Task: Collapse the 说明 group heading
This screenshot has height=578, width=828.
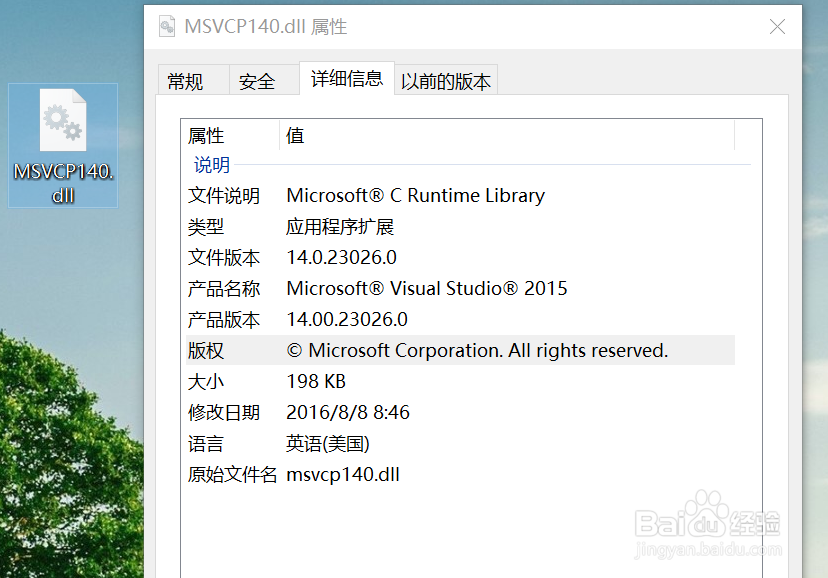Action: point(212,165)
